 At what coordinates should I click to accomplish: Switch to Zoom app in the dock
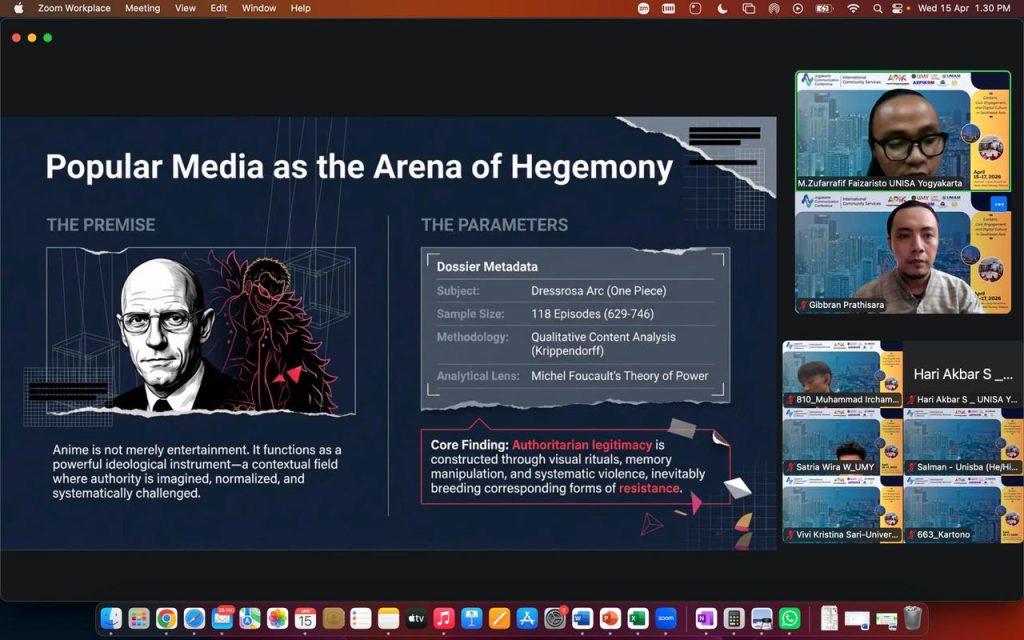point(666,618)
